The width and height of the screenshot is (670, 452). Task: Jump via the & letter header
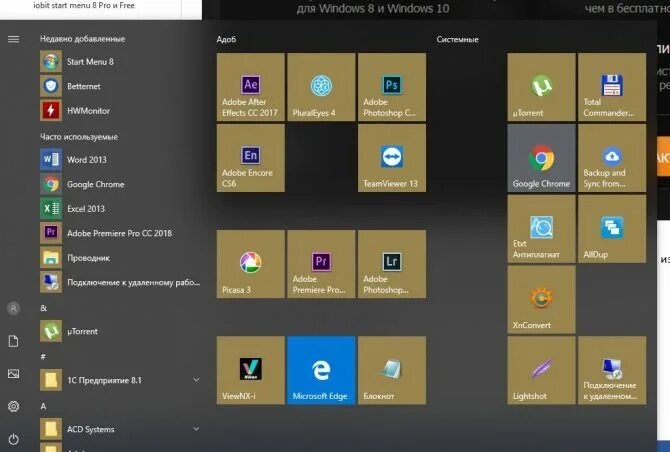tap(44, 308)
